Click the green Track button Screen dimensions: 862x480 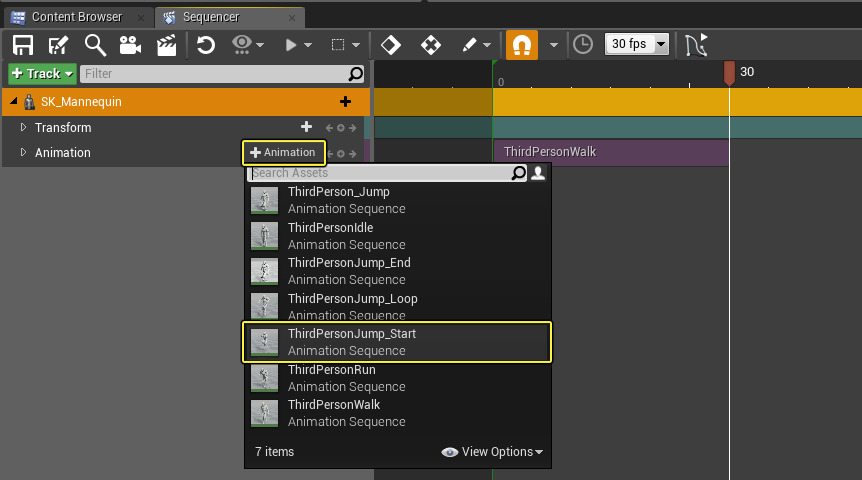pos(41,74)
